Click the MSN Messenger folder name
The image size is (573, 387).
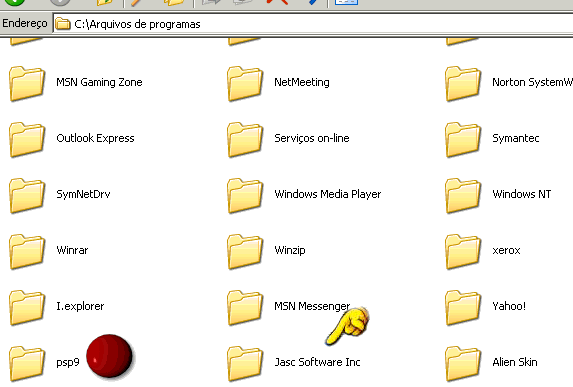pos(312,306)
